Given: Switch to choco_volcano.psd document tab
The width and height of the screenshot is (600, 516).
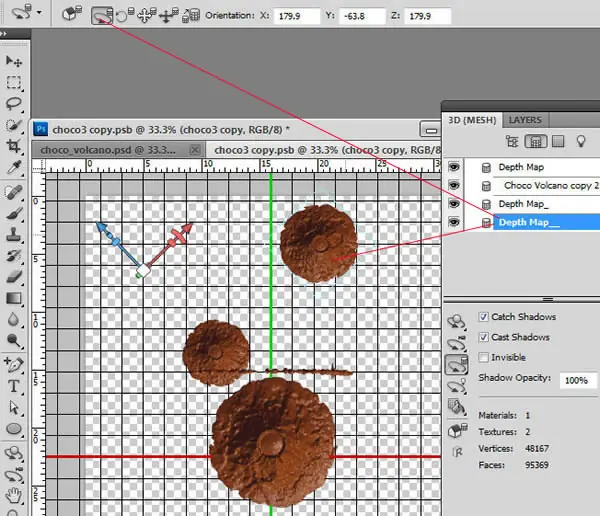Looking at the screenshot, I should click(x=108, y=150).
